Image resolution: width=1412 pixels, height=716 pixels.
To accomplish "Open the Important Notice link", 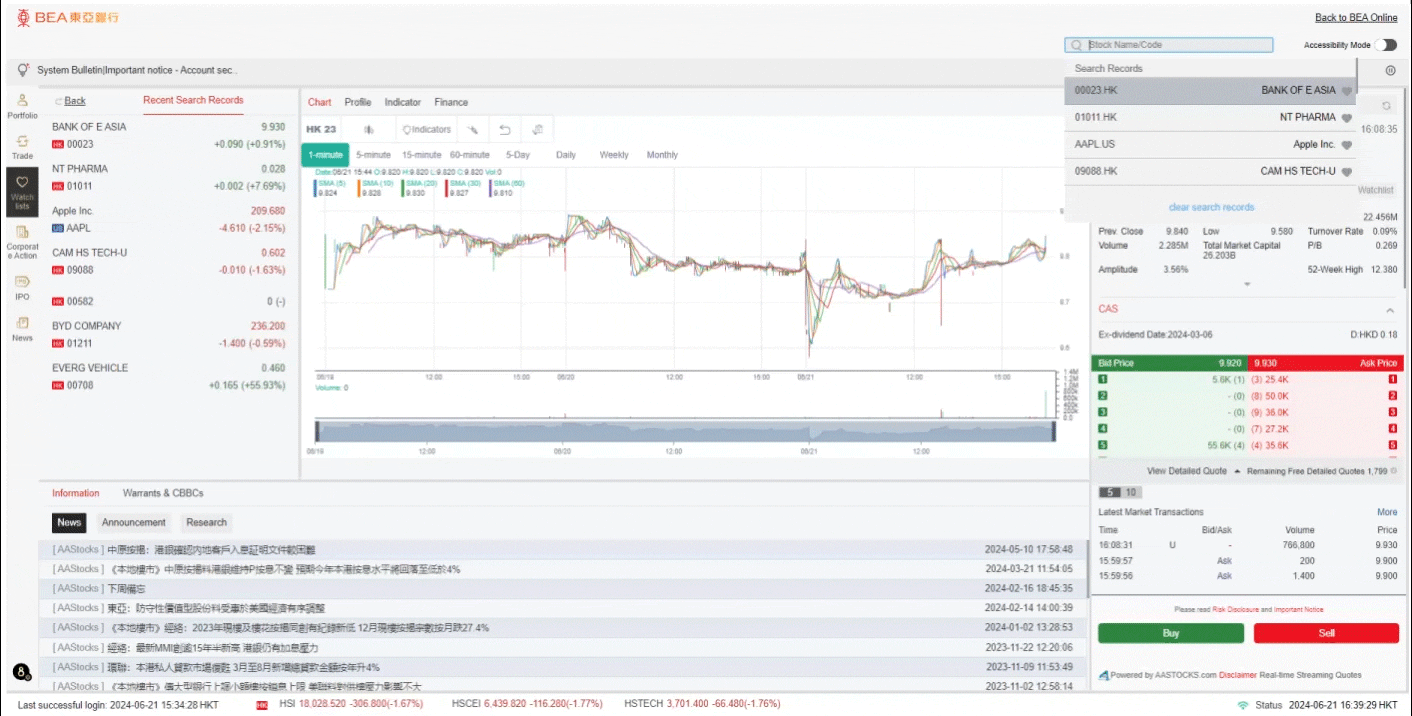I will click(1298, 609).
